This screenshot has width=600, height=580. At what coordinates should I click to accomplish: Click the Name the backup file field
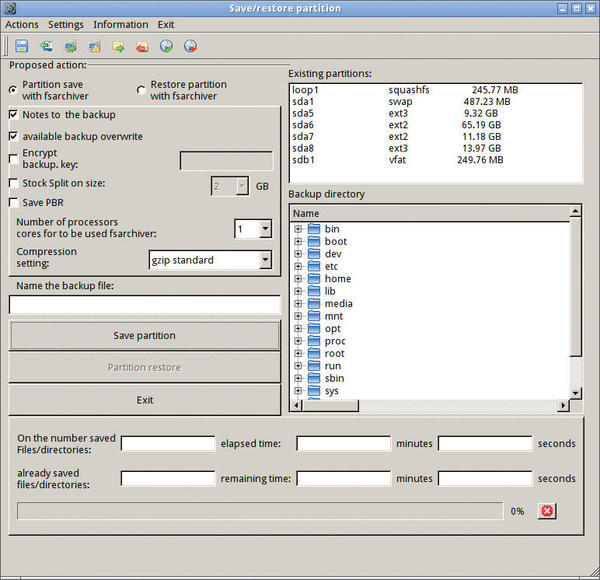144,305
